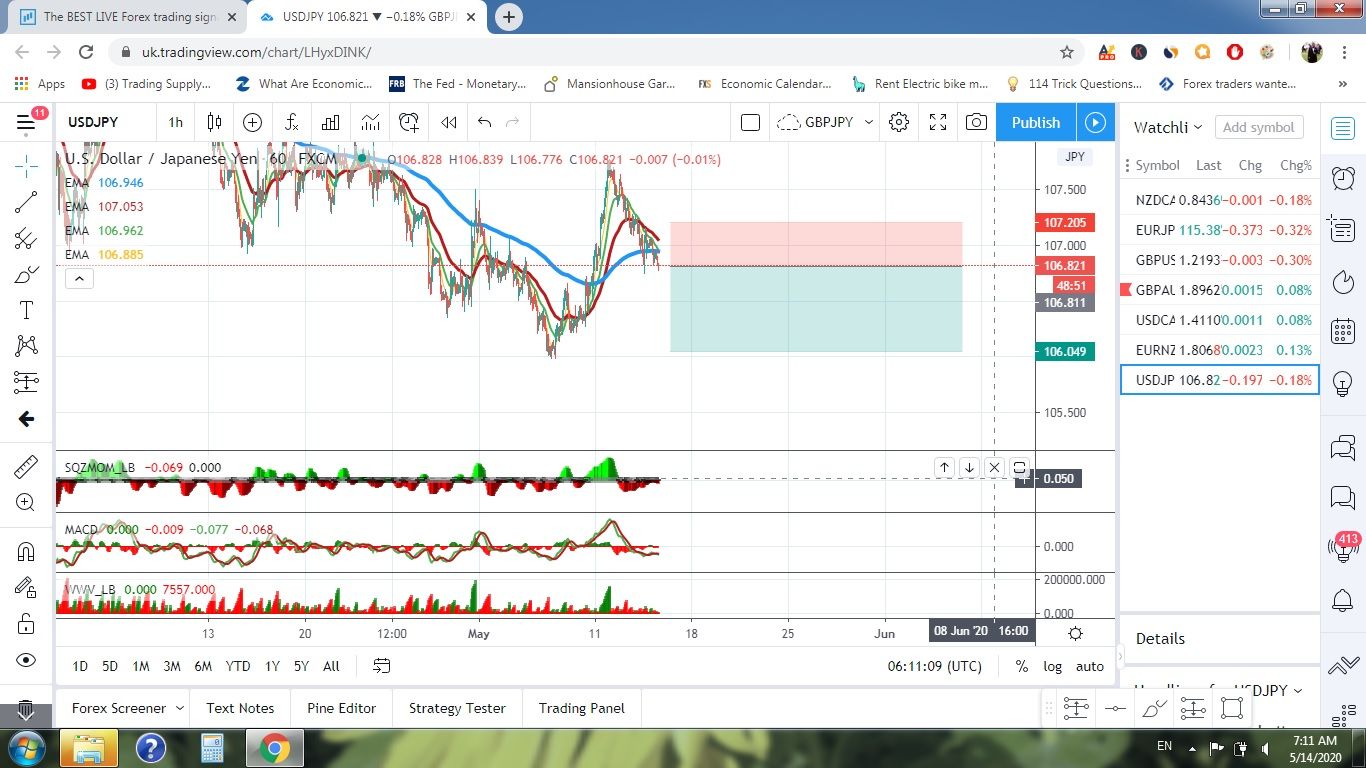This screenshot has width=1366, height=768.
Task: Toggle lock all drawing tools
Action: click(x=26, y=624)
